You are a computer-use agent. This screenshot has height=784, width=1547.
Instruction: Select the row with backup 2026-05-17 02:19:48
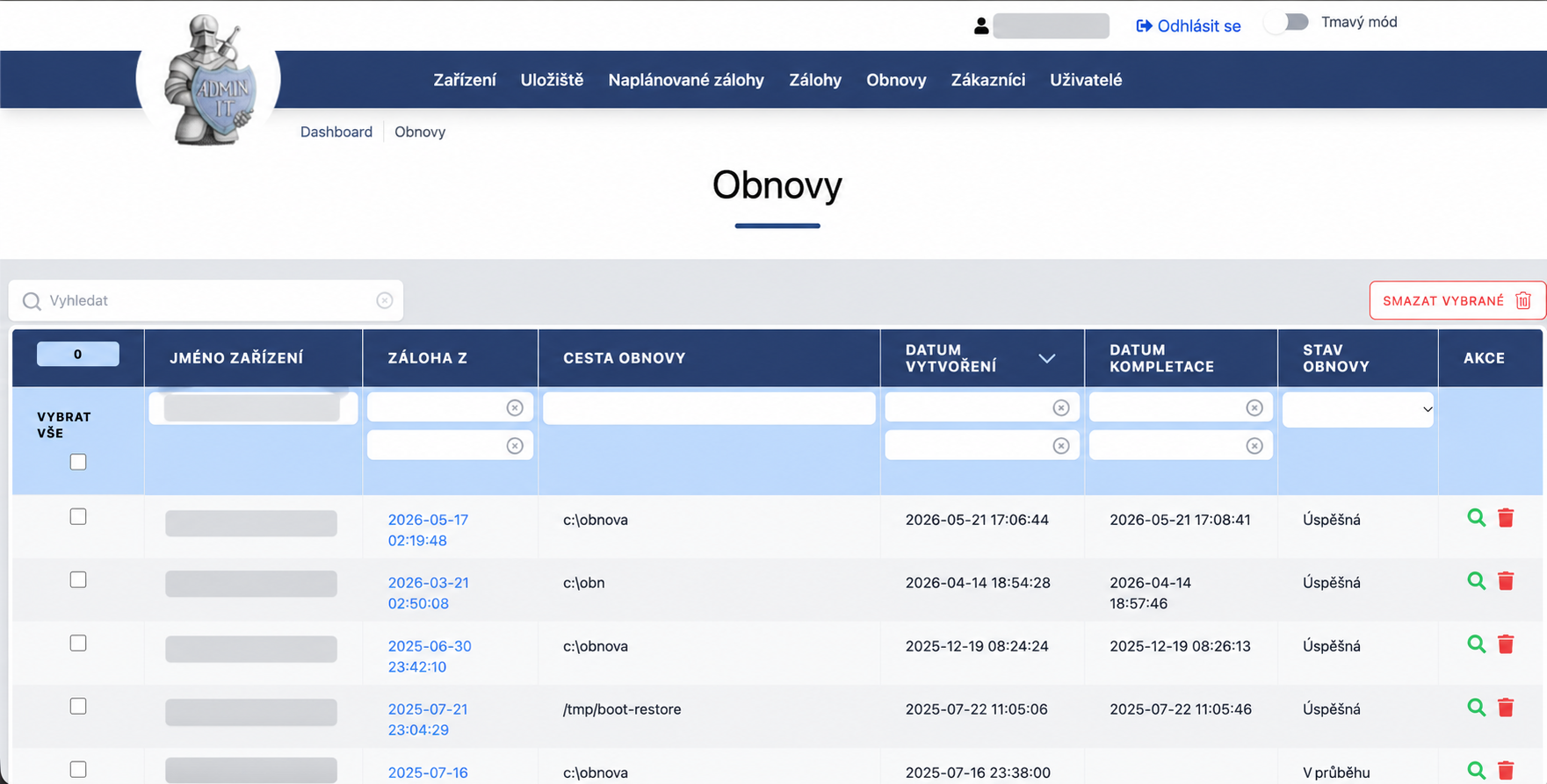coord(78,517)
